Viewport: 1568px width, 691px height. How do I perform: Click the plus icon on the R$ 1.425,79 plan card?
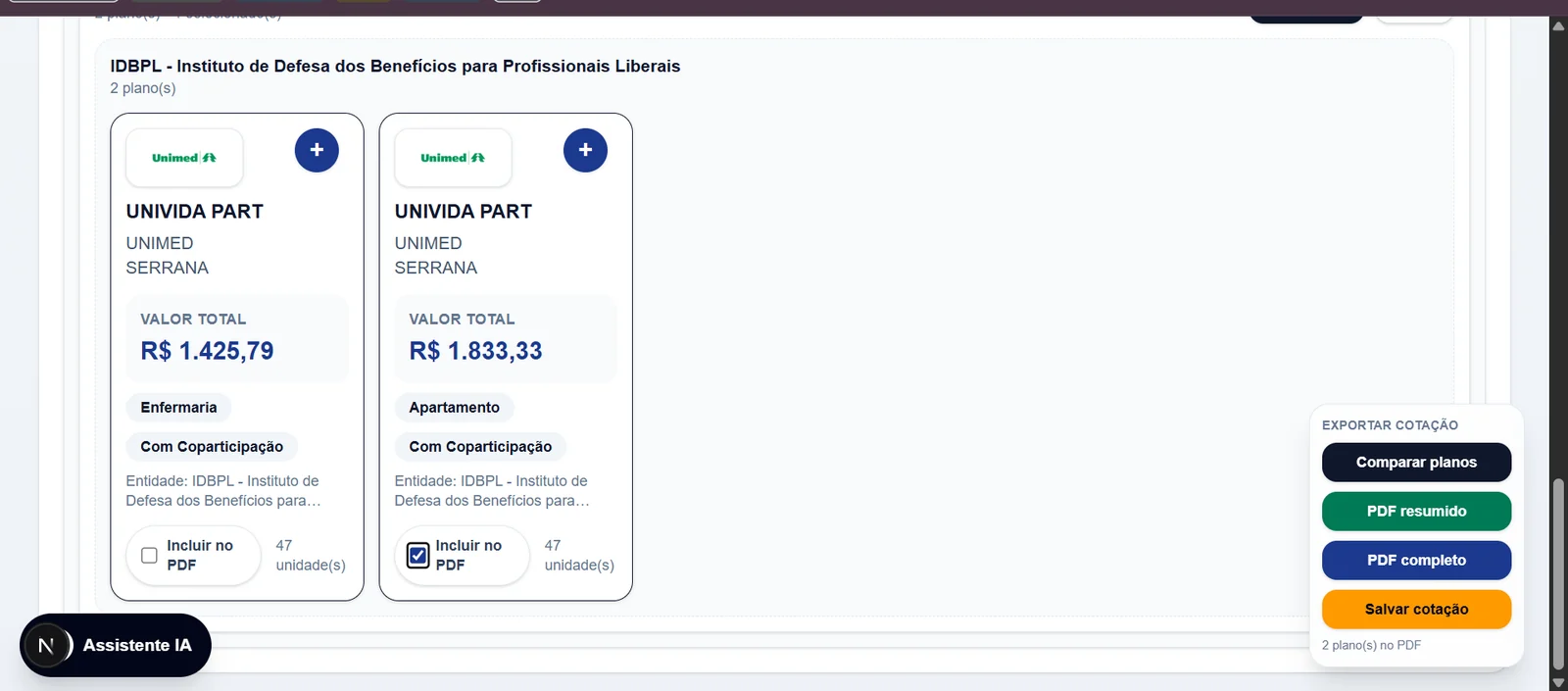tap(317, 150)
